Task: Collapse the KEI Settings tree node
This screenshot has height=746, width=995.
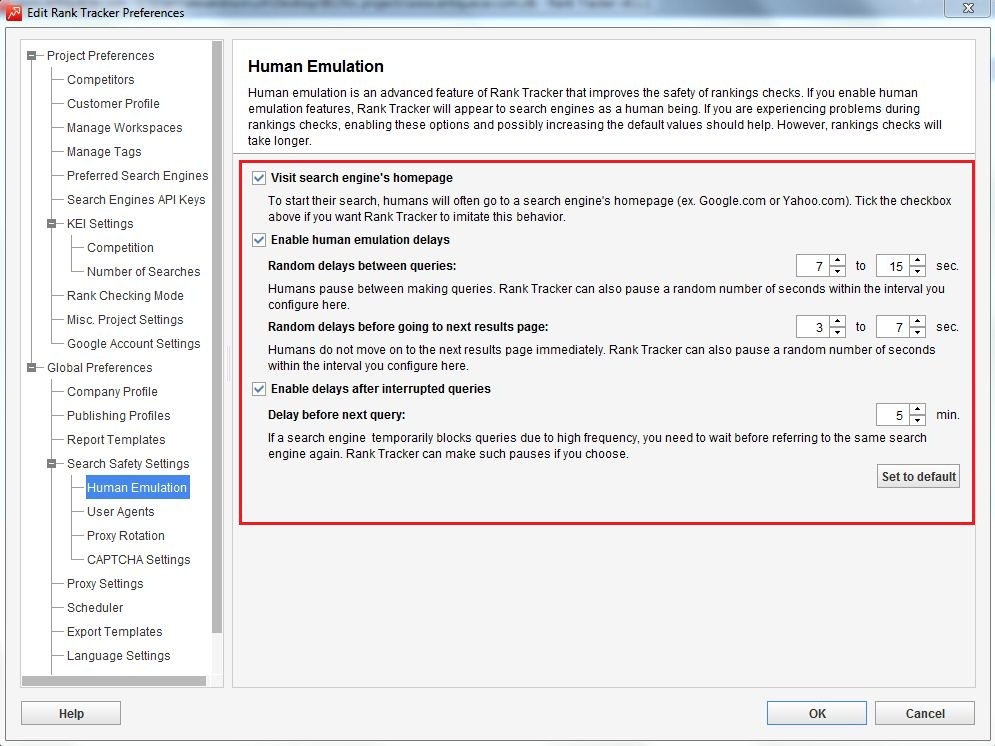Action: (52, 223)
